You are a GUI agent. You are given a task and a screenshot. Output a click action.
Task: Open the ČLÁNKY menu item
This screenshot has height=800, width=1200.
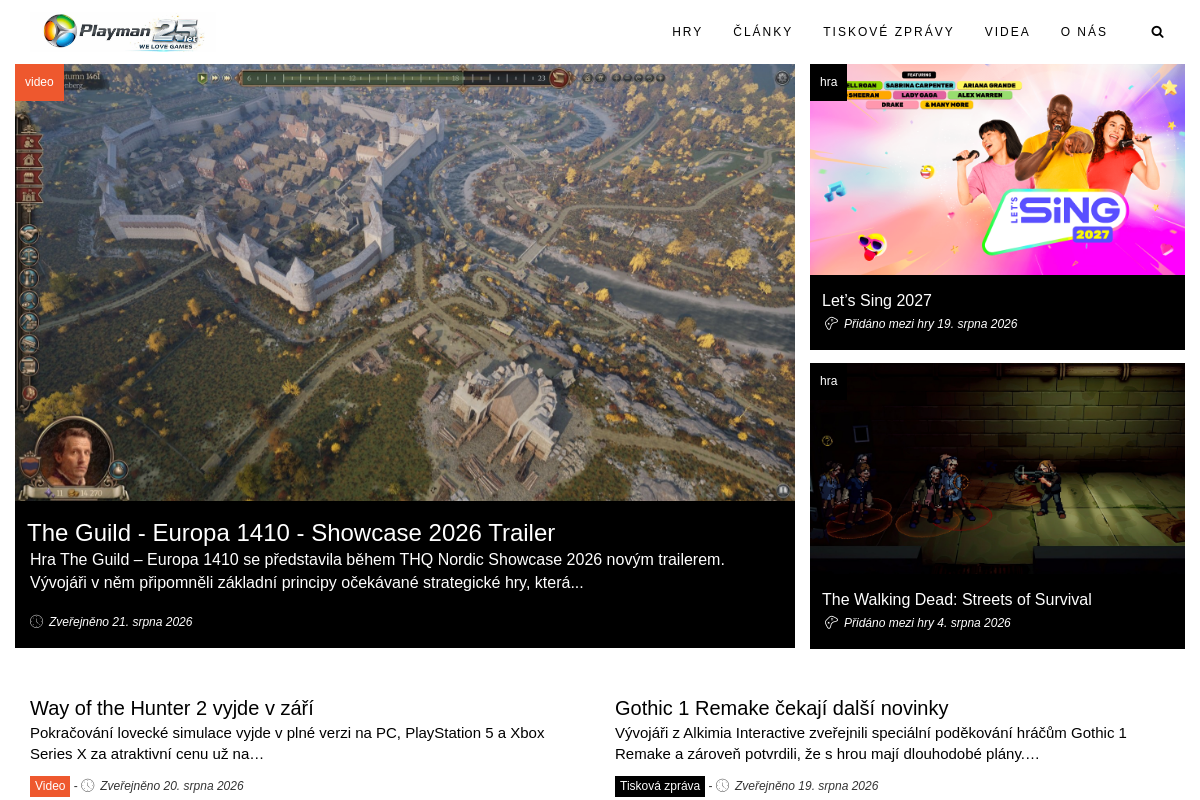[x=763, y=32]
